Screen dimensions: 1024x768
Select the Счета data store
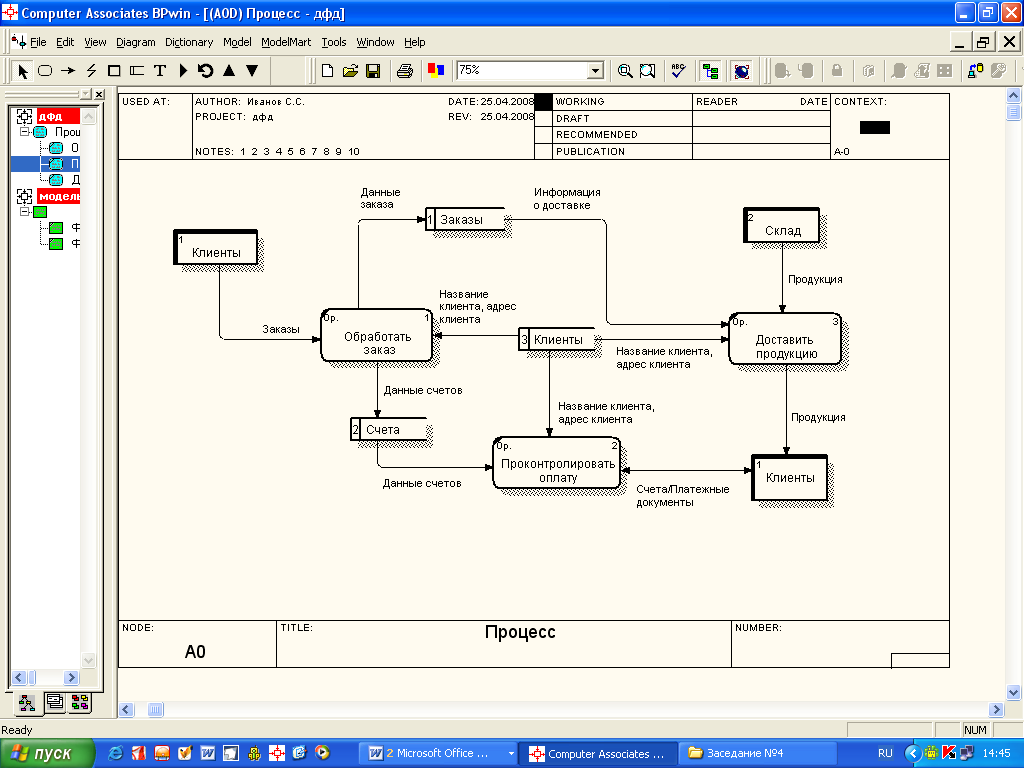click(x=389, y=429)
